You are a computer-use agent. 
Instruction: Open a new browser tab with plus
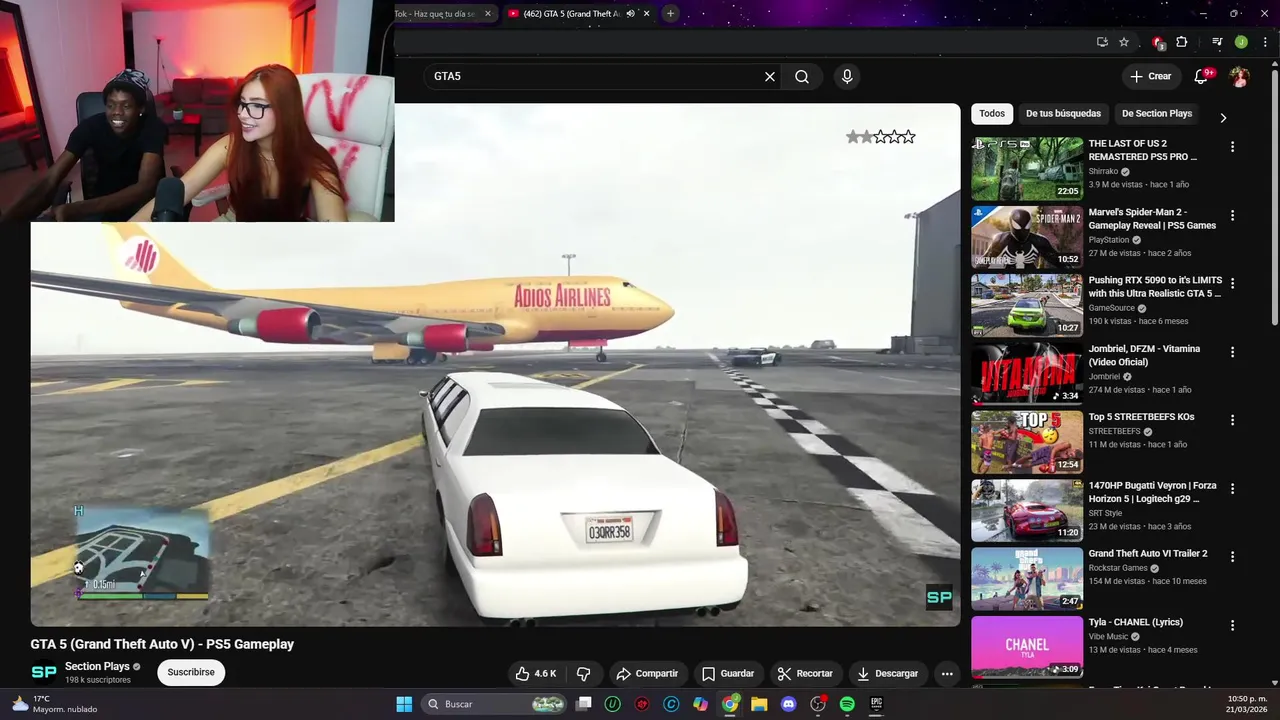tap(670, 13)
